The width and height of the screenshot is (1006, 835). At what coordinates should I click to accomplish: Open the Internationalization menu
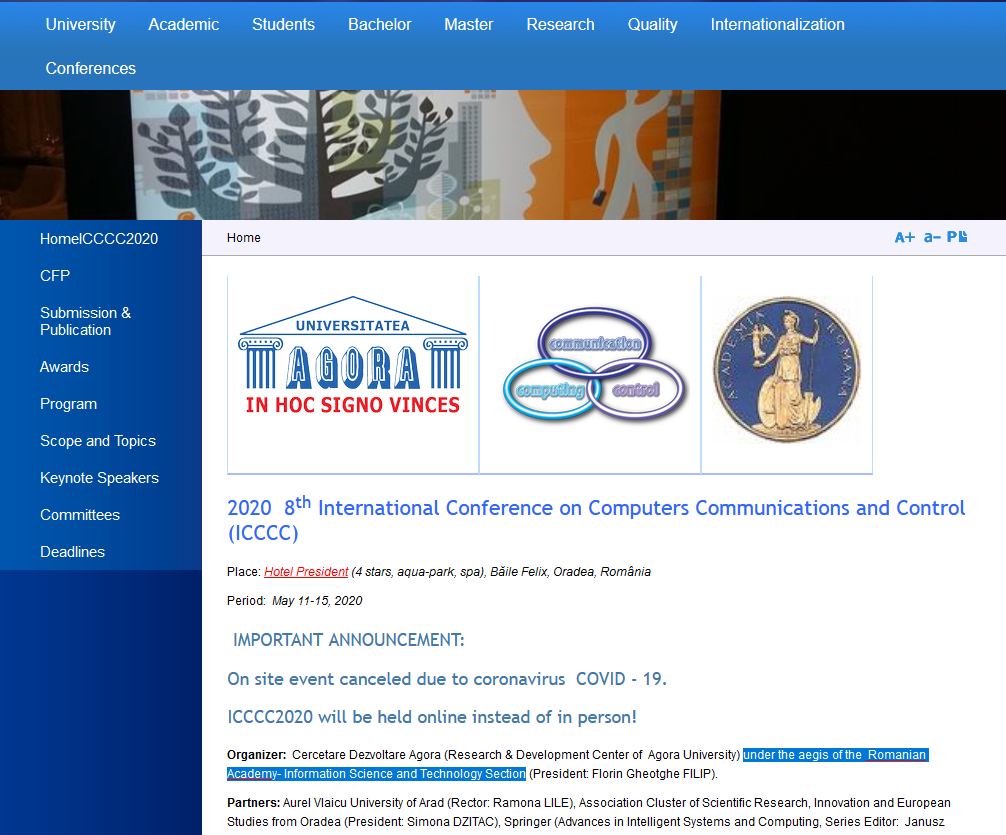click(777, 24)
